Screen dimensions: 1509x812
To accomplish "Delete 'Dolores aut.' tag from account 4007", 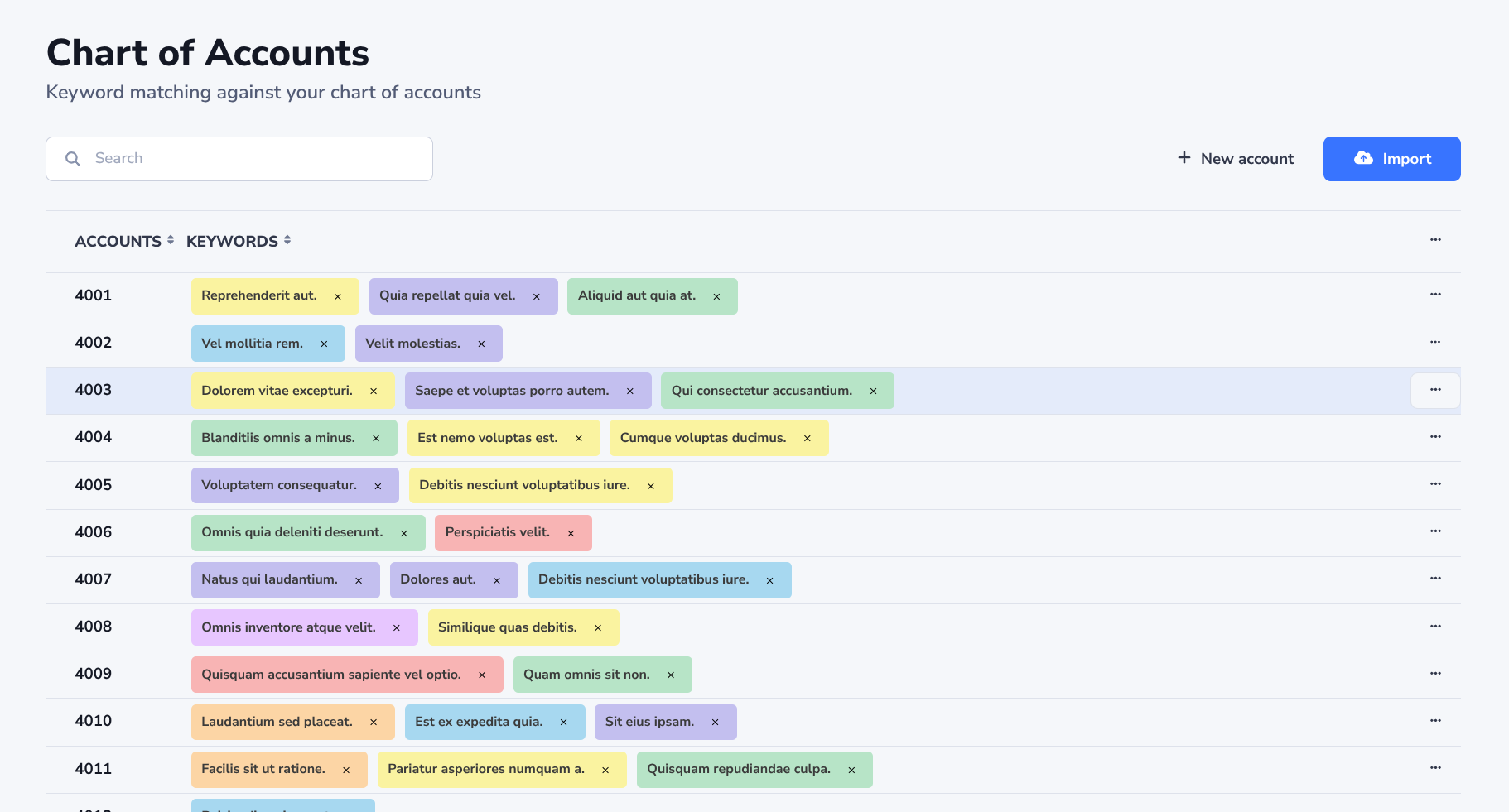I will pyautogui.click(x=497, y=580).
